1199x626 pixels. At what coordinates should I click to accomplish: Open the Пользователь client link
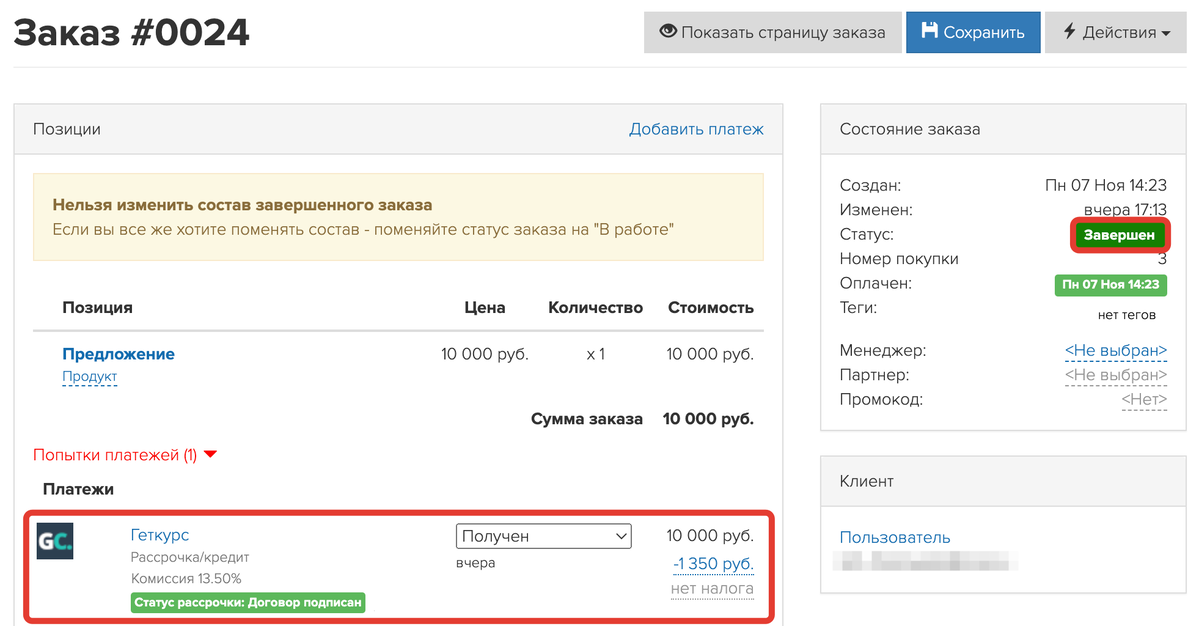[x=895, y=537]
